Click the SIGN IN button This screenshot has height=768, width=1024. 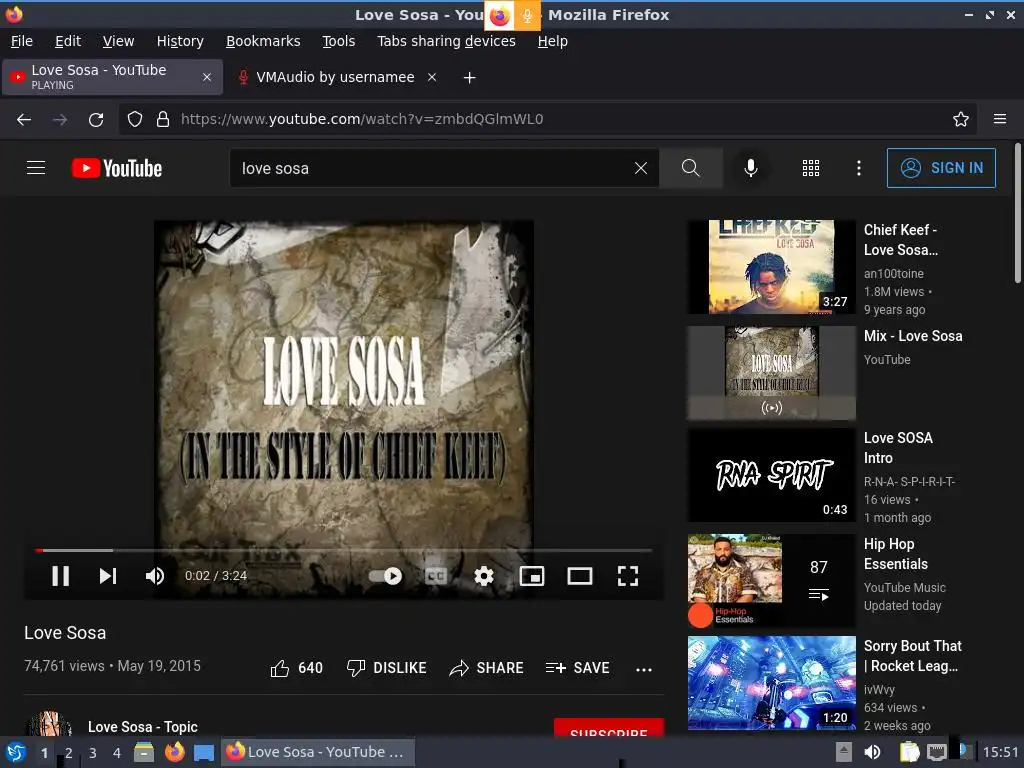click(x=941, y=168)
